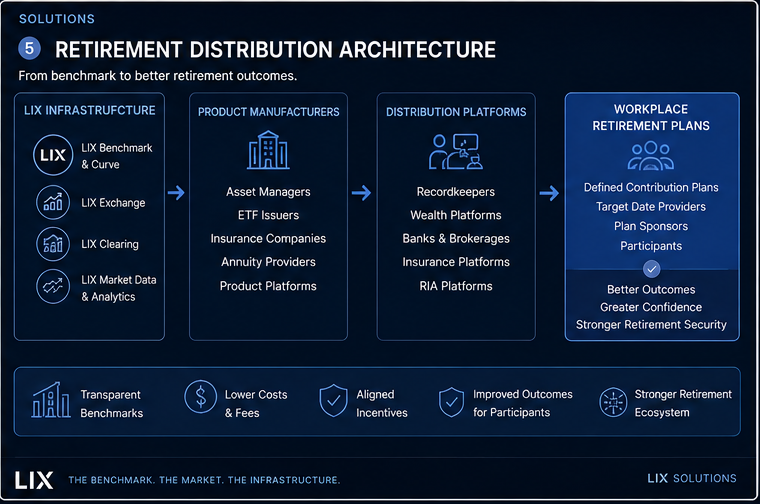Click the LIX Exchange label
The height and width of the screenshot is (504, 760).
click(x=113, y=203)
